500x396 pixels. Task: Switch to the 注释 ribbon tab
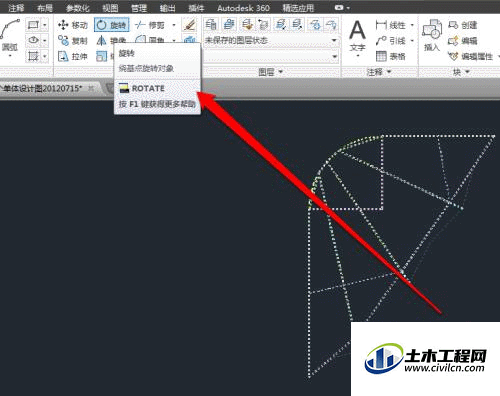pos(16,8)
